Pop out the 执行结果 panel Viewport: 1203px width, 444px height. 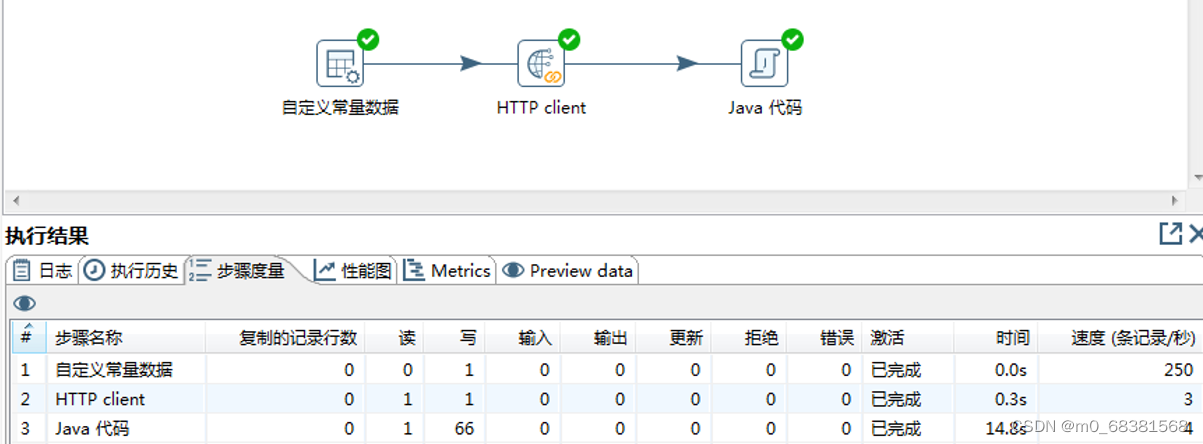pyautogui.click(x=1170, y=234)
